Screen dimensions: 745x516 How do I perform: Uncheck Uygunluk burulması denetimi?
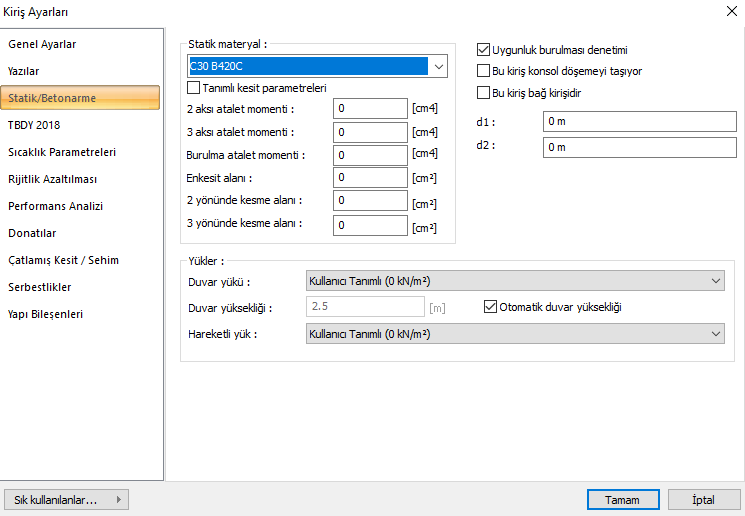click(484, 49)
